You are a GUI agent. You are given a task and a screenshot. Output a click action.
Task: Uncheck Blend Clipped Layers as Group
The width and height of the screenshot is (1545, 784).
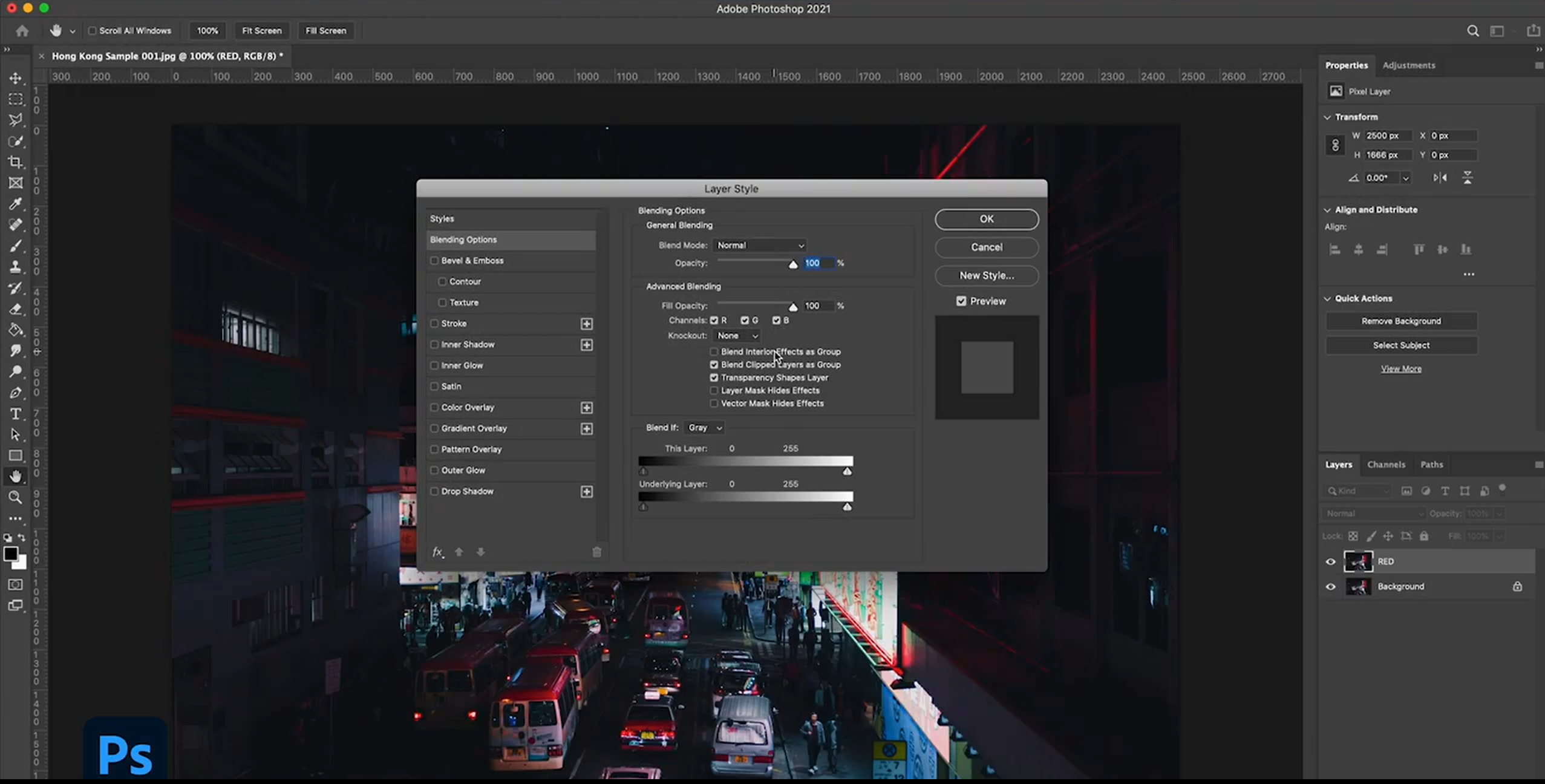714,365
